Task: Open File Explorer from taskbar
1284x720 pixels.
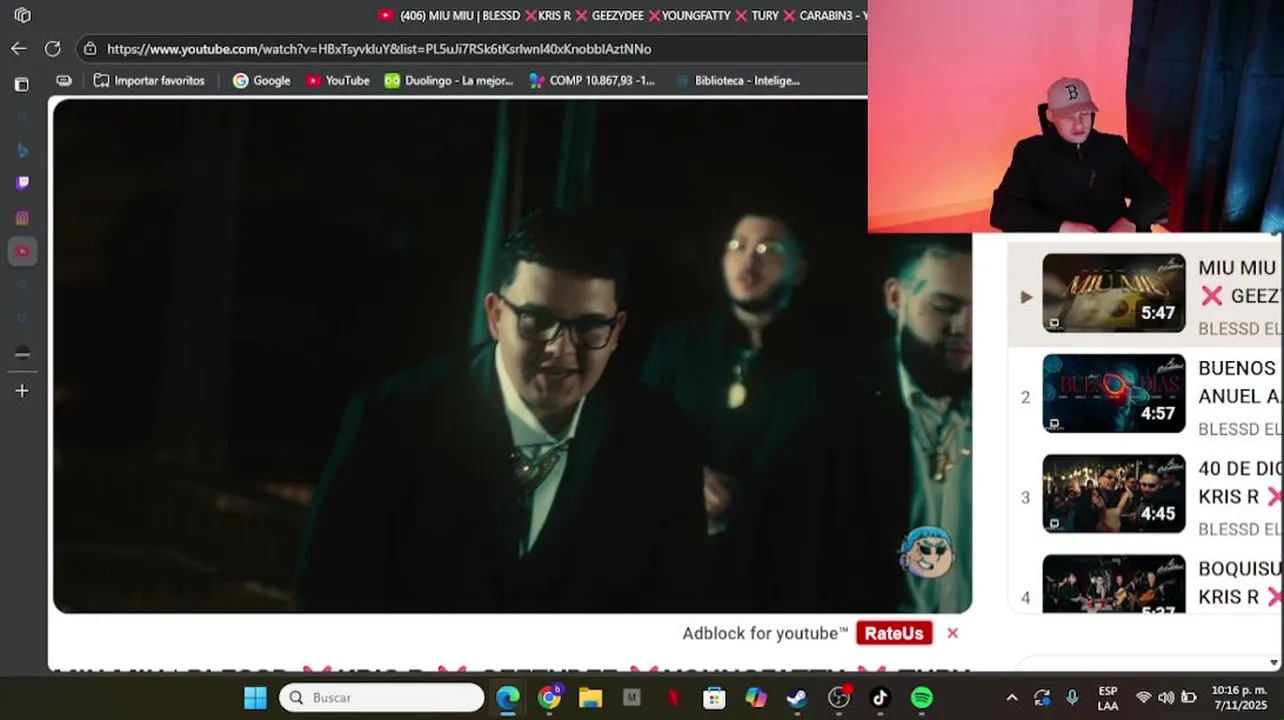Action: 590,697
